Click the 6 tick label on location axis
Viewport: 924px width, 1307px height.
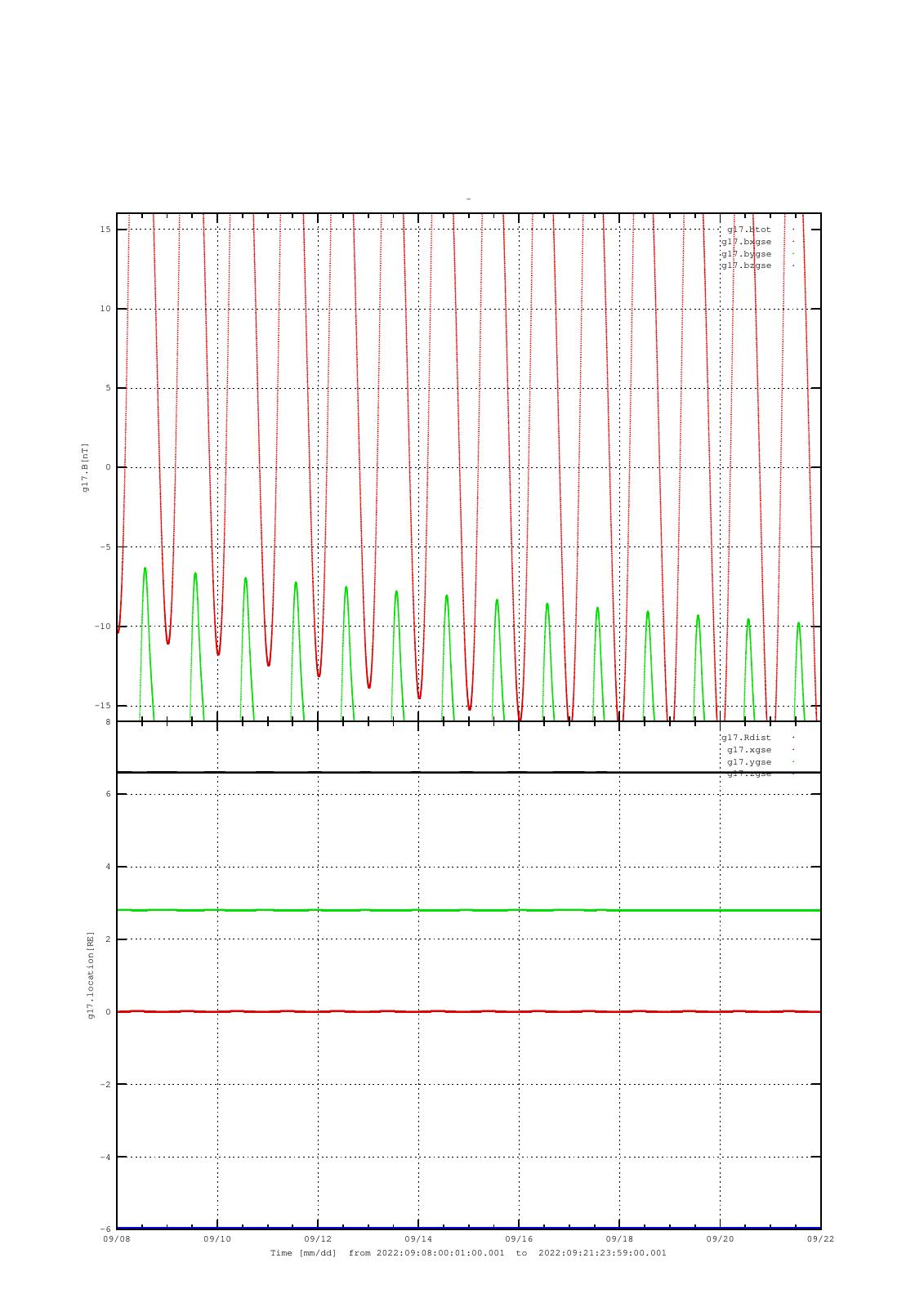(x=108, y=794)
